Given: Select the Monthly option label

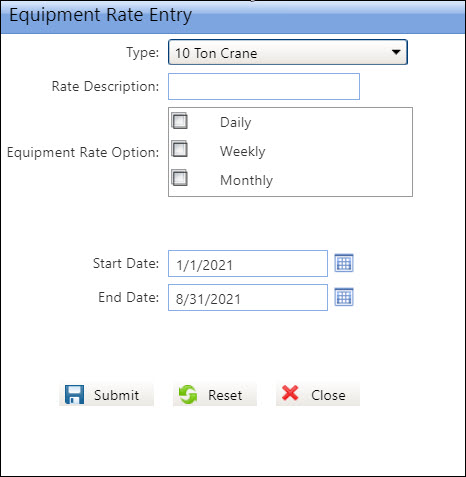Looking at the screenshot, I should click(x=246, y=180).
